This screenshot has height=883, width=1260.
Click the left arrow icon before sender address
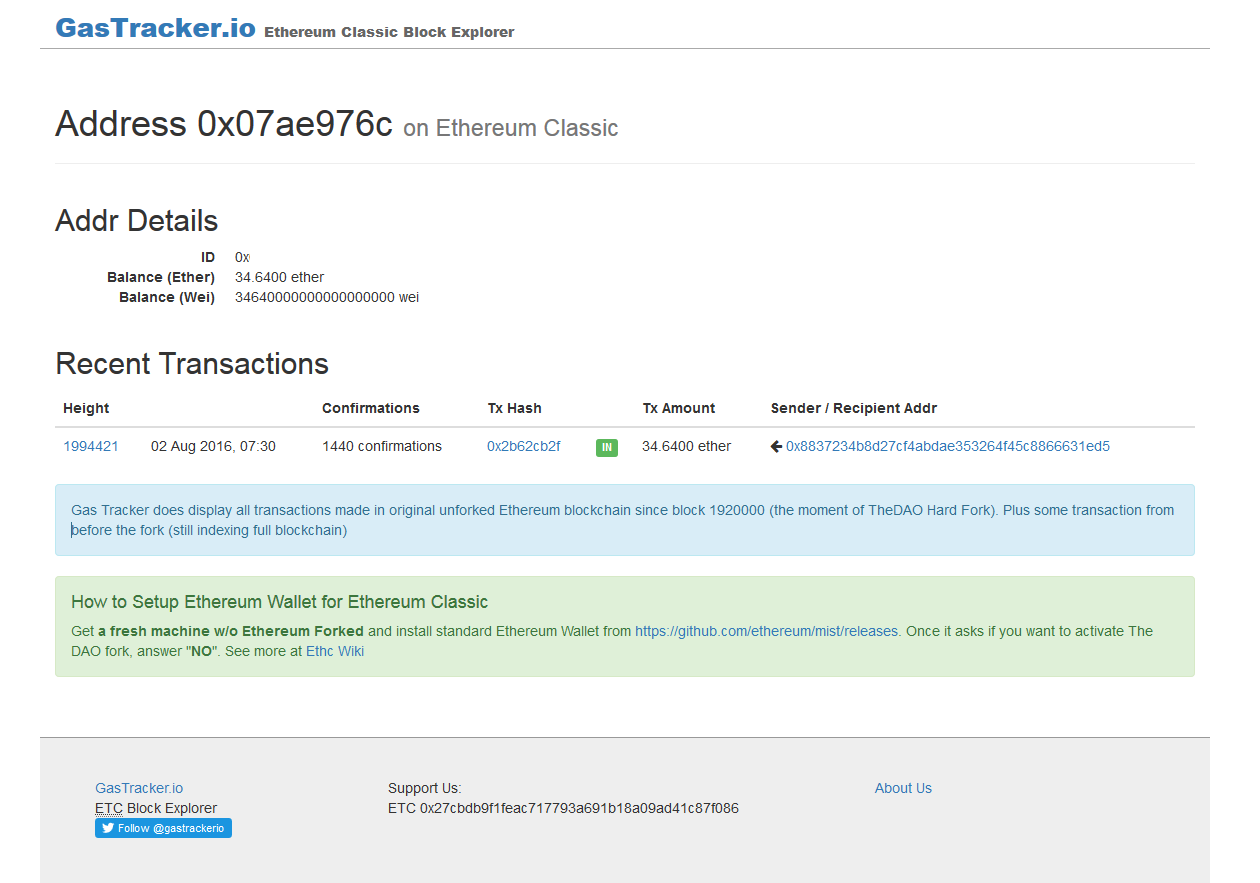click(776, 446)
